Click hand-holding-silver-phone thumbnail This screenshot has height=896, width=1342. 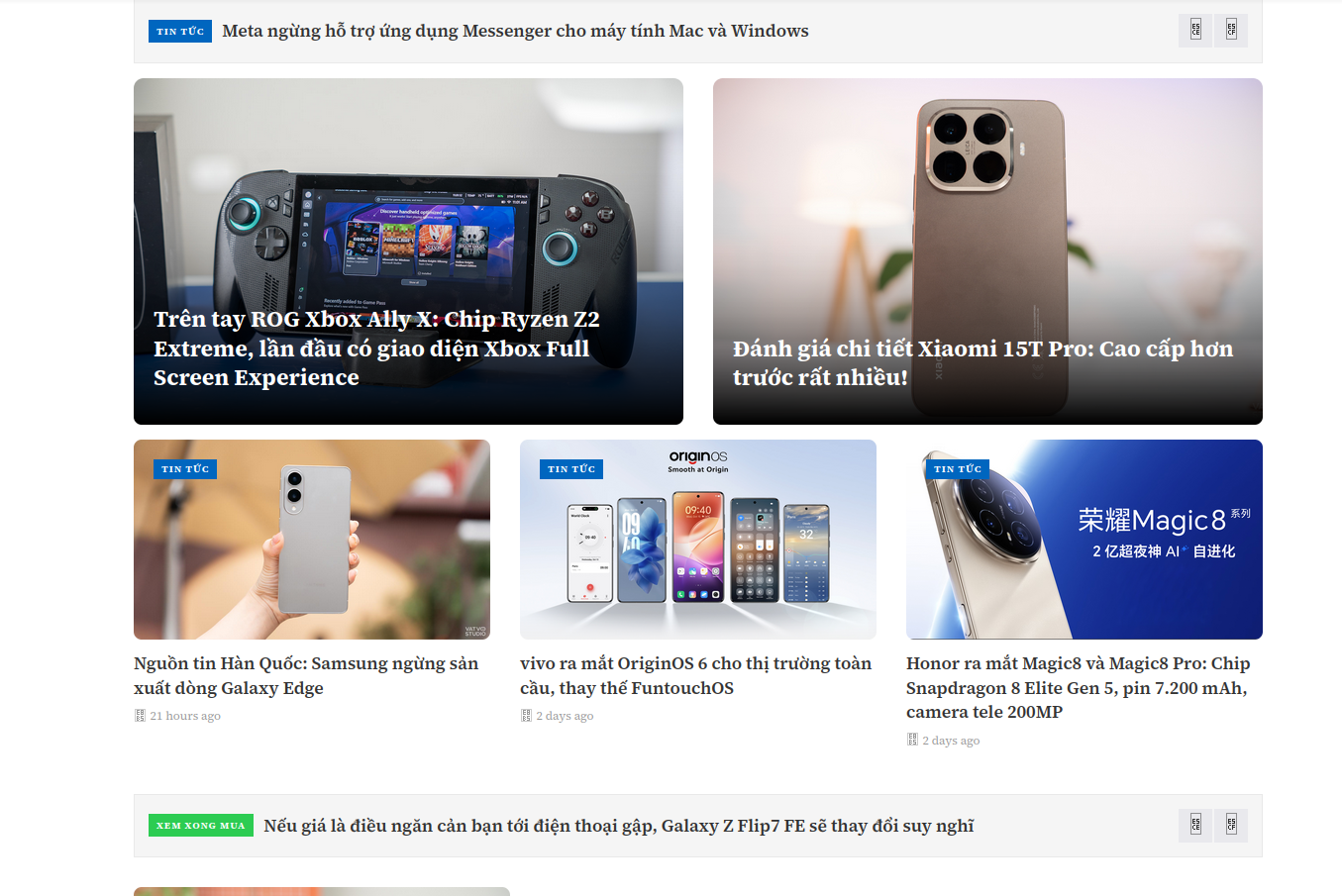click(312, 540)
